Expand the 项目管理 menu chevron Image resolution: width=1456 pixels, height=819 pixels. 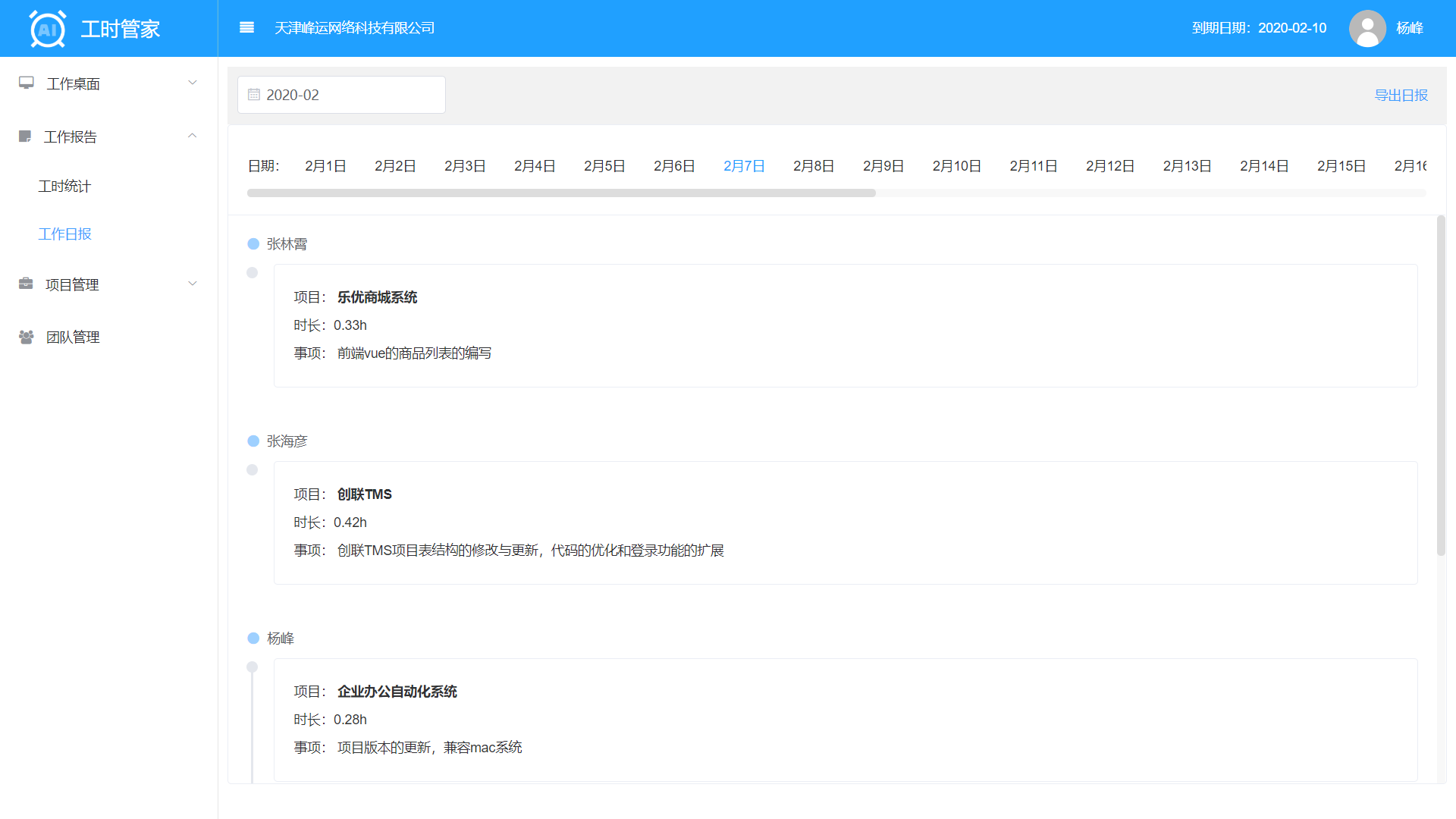(193, 284)
